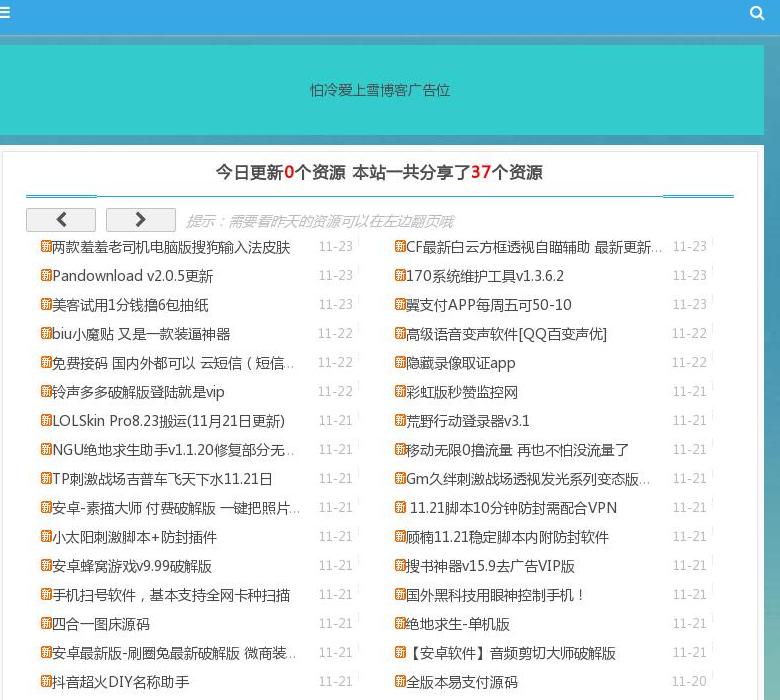Go to previous page with left arrow
The image size is (780, 700).
(x=61, y=219)
